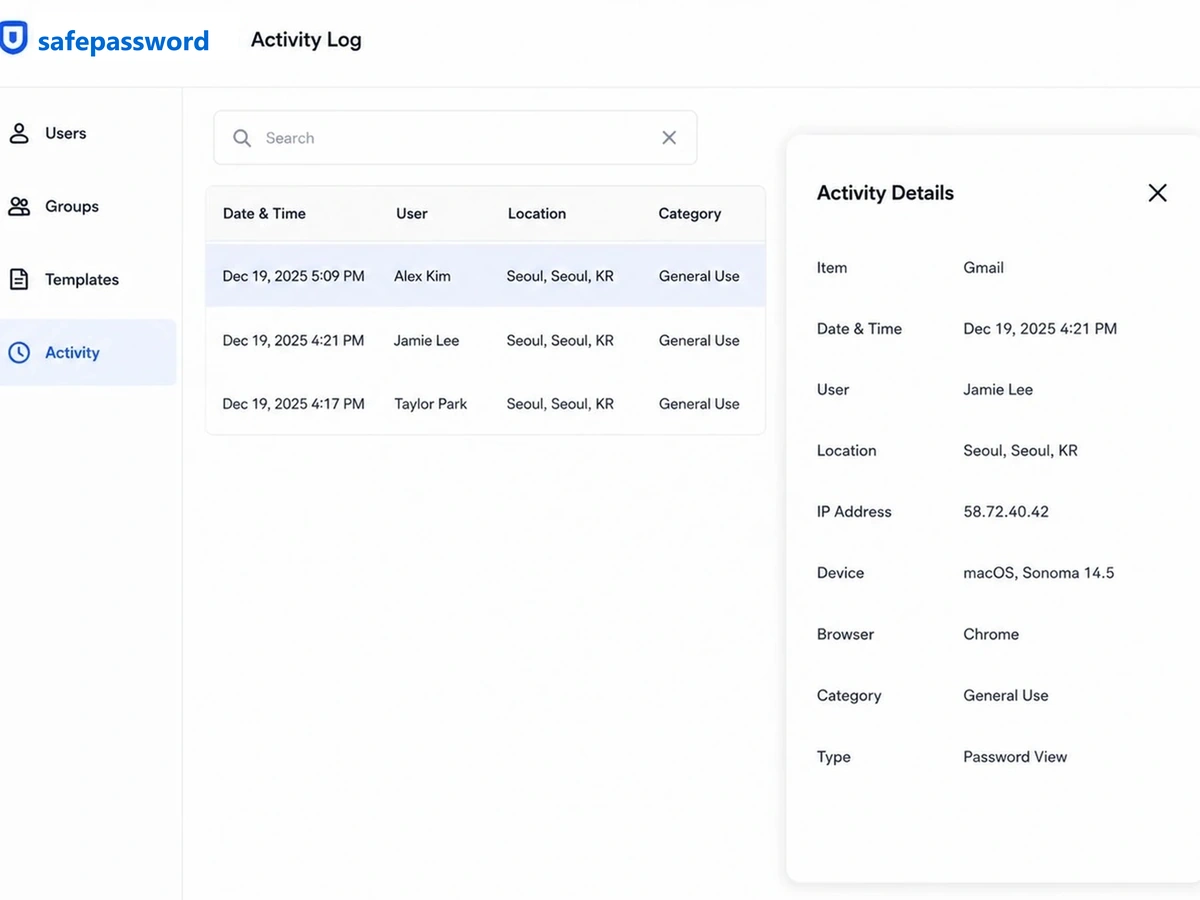Click the Activity Details panel heading
Viewport: 1200px width, 900px height.
click(885, 193)
